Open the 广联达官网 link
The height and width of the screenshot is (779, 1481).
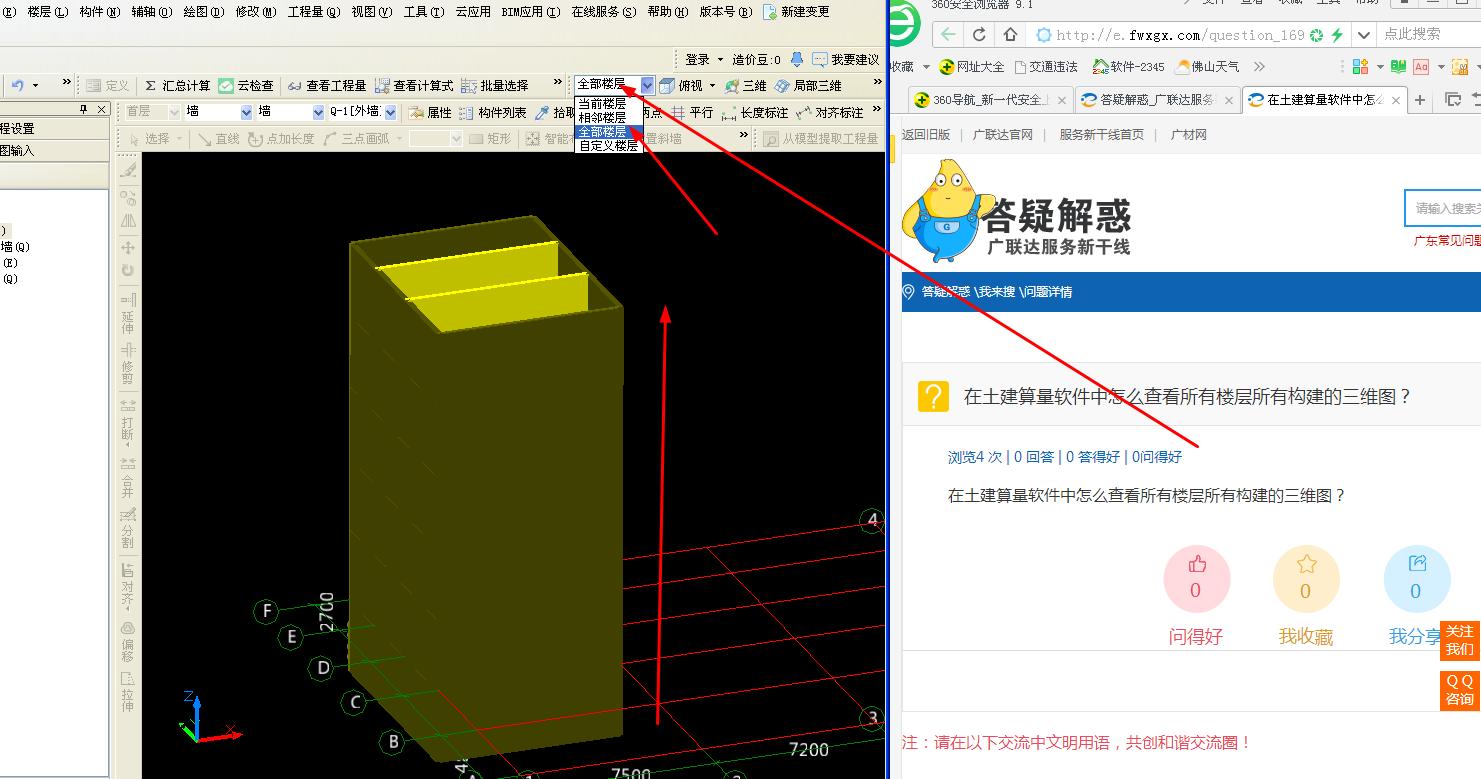tap(1003, 135)
